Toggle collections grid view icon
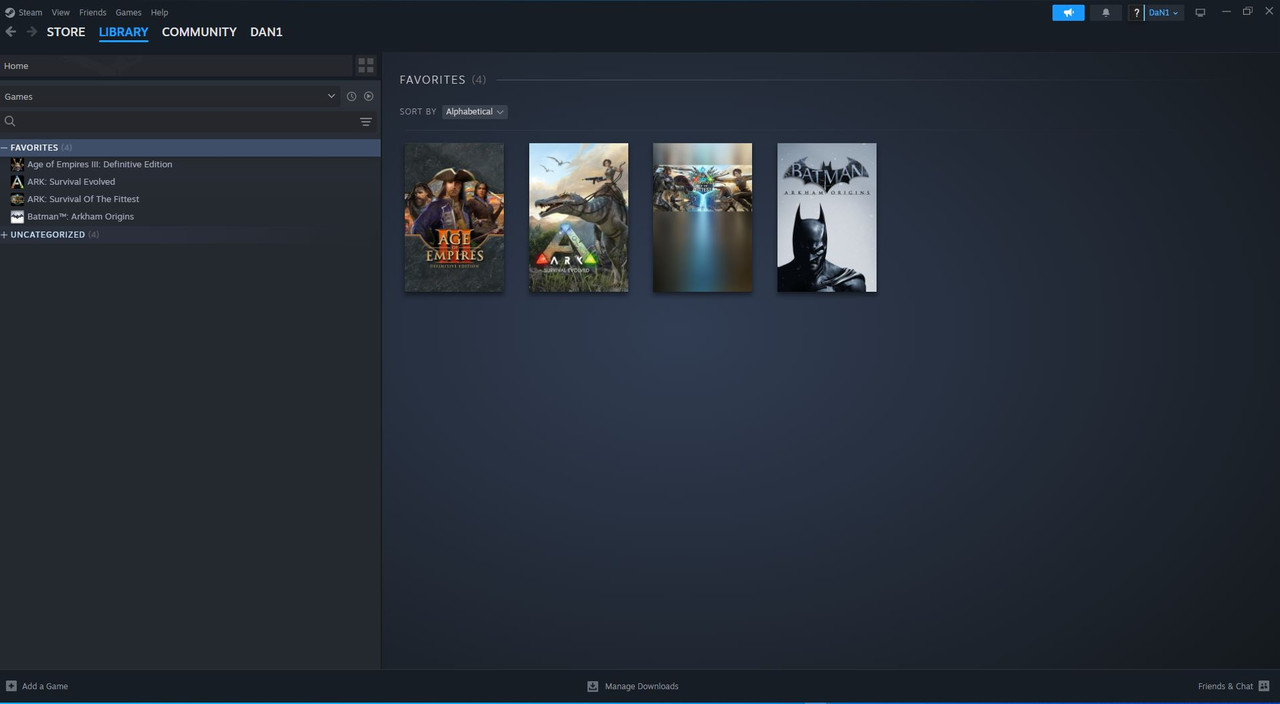1280x704 pixels. coord(366,66)
